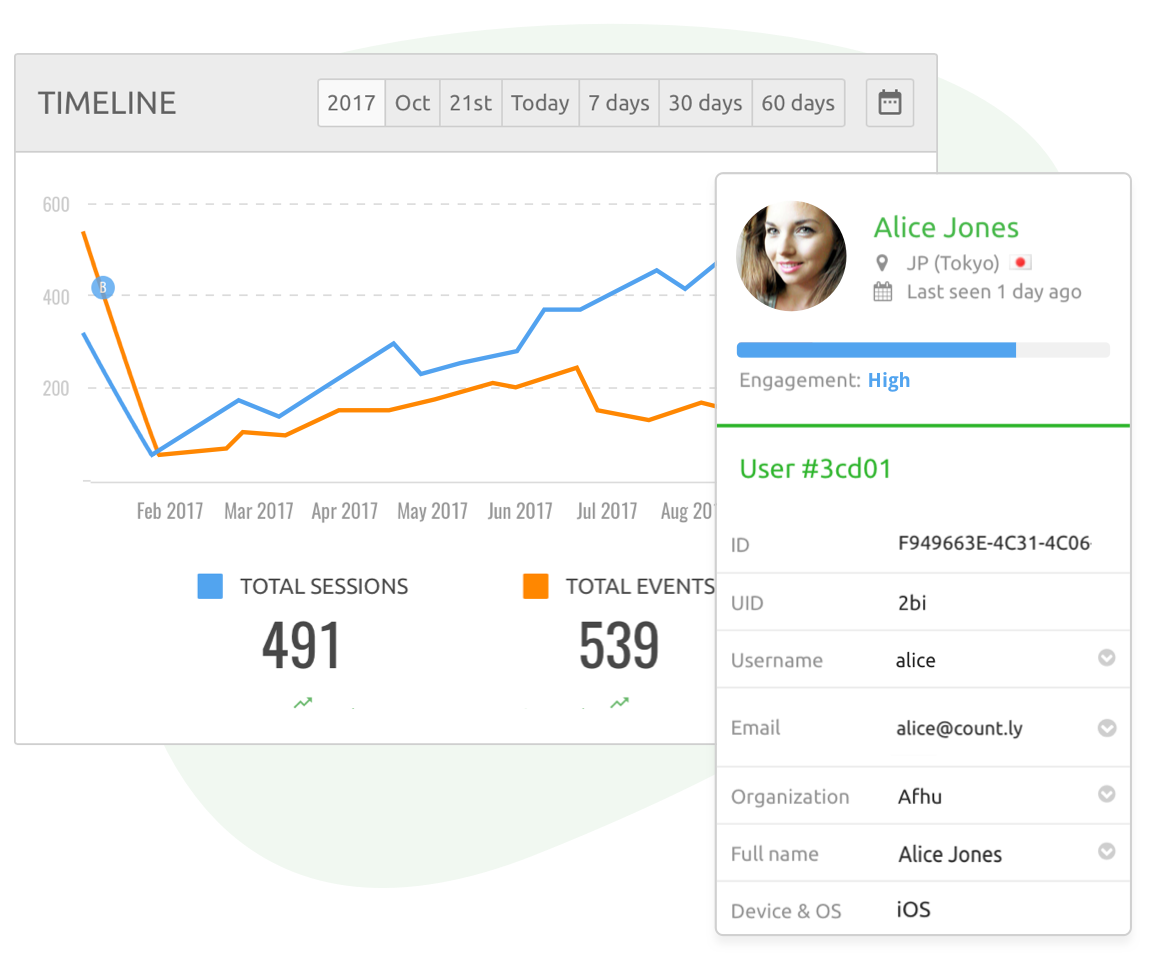Click the 200 y-axis label

(56, 388)
